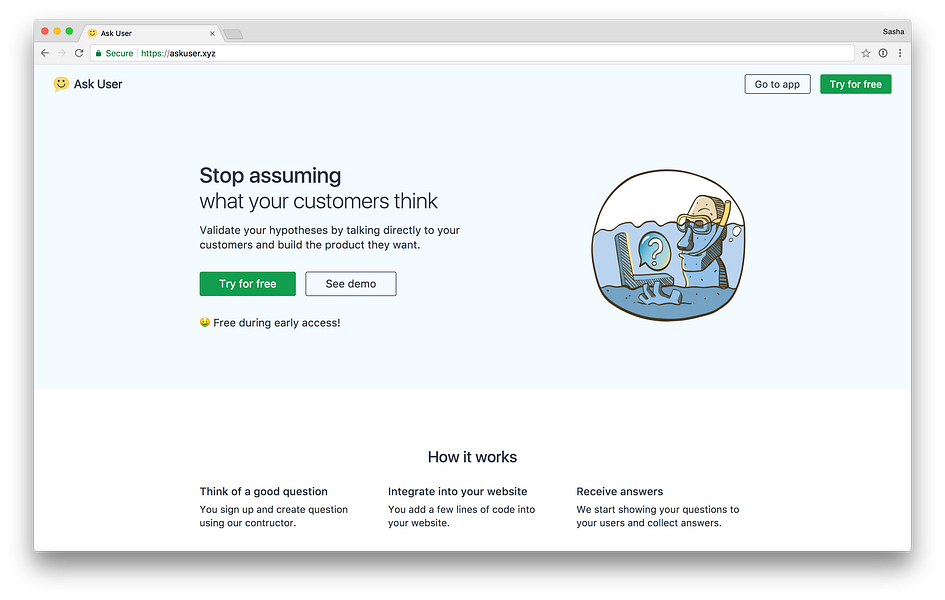Click the How it works heading
The width and height of the screenshot is (945, 600).
click(x=472, y=457)
